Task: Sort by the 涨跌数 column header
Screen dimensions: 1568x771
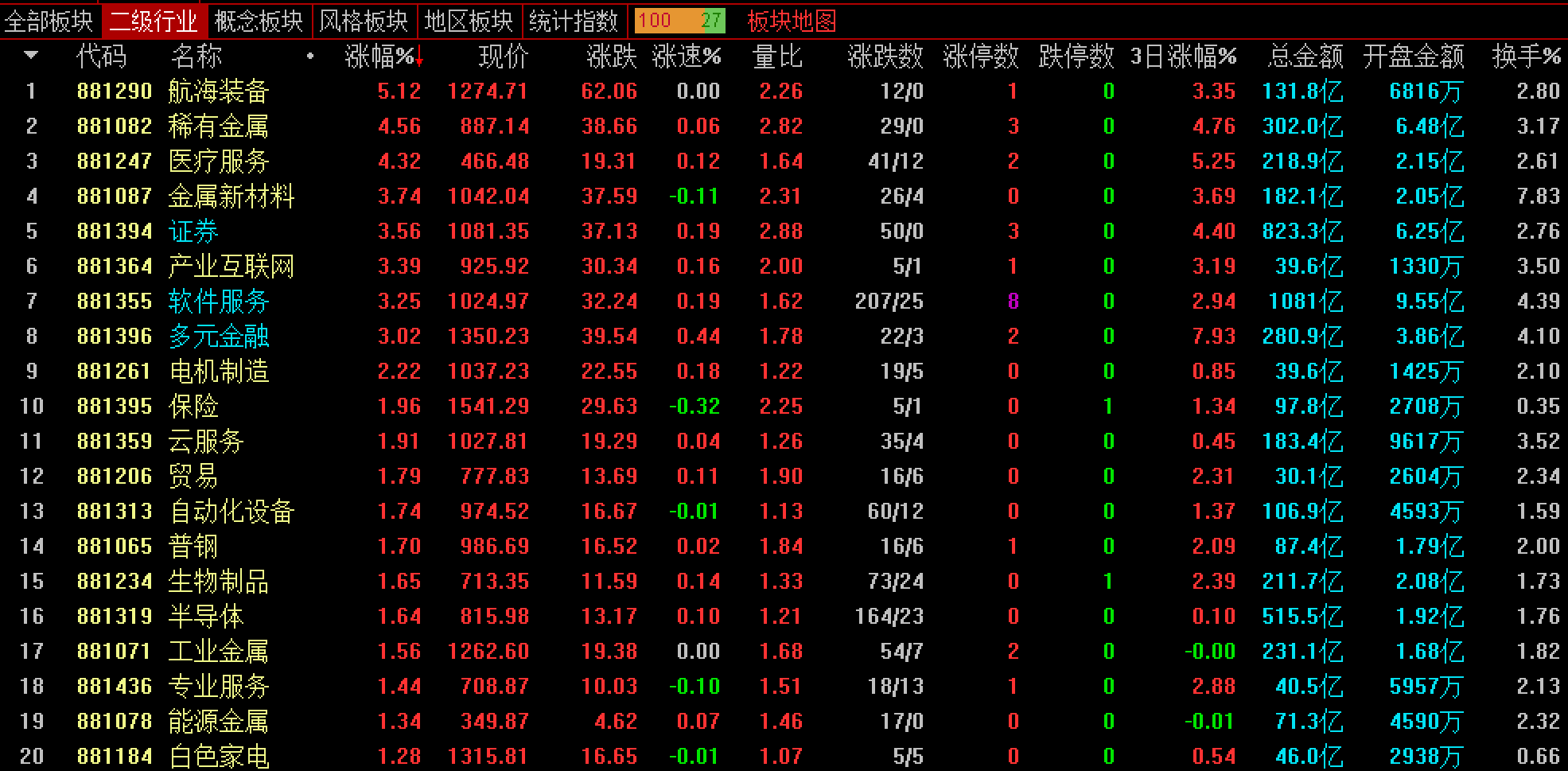Action: click(x=885, y=56)
